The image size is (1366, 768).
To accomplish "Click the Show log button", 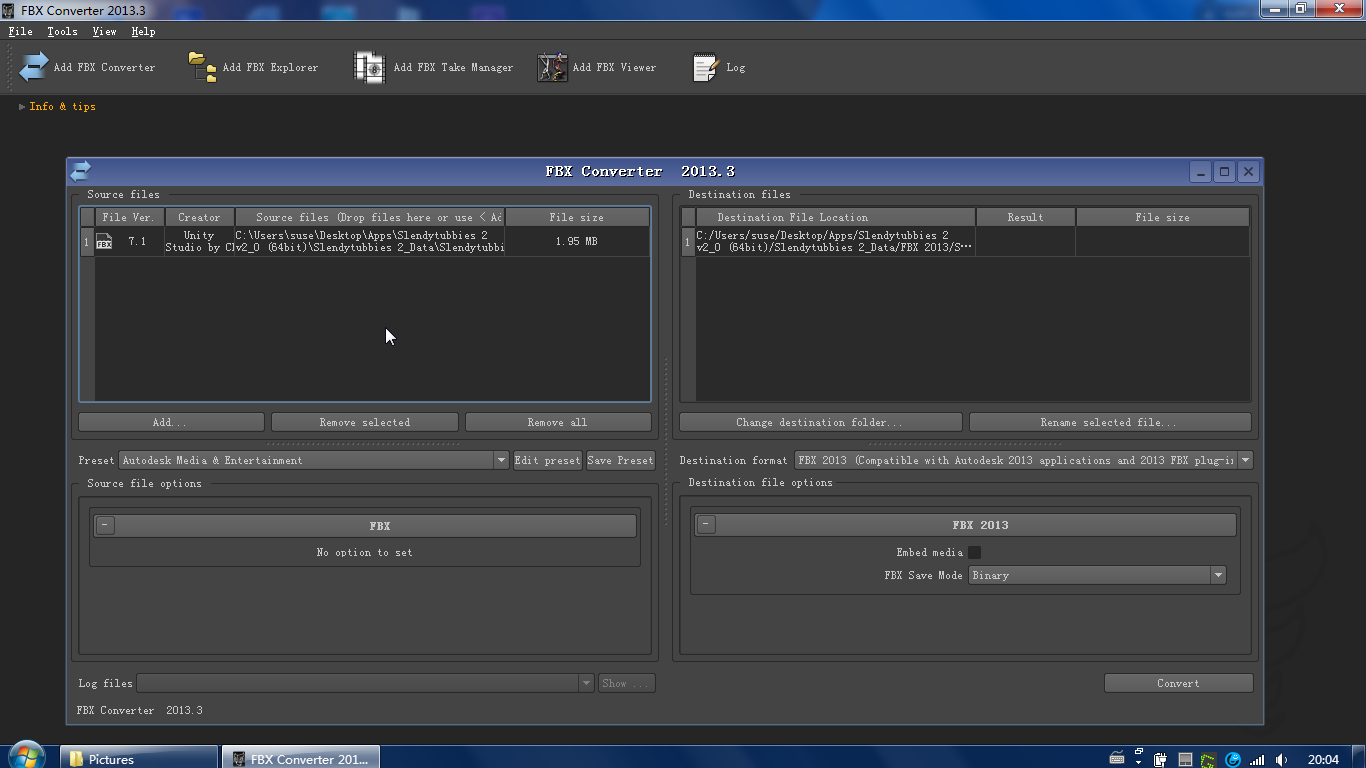I will coord(627,683).
